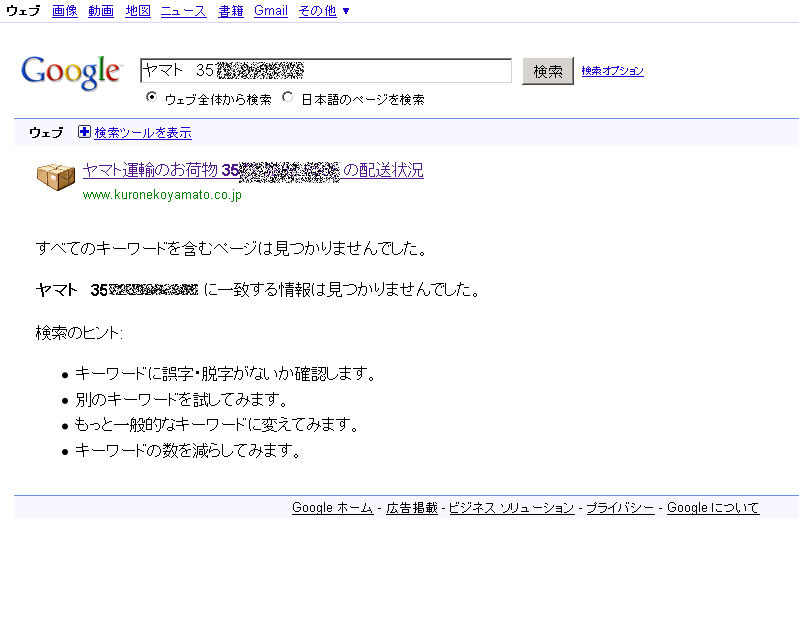Expand search tools with the plus icon
Viewport: 799px width, 629px height.
[x=84, y=132]
